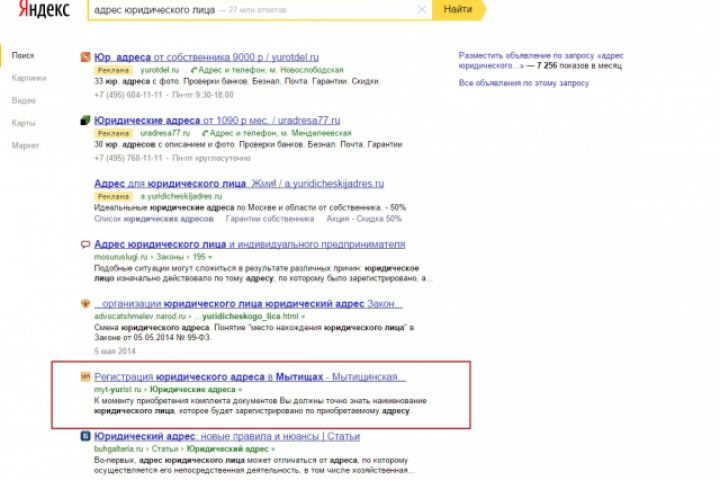
Task: Click the Реклама label under yurotdel result
Action: pos(113,70)
